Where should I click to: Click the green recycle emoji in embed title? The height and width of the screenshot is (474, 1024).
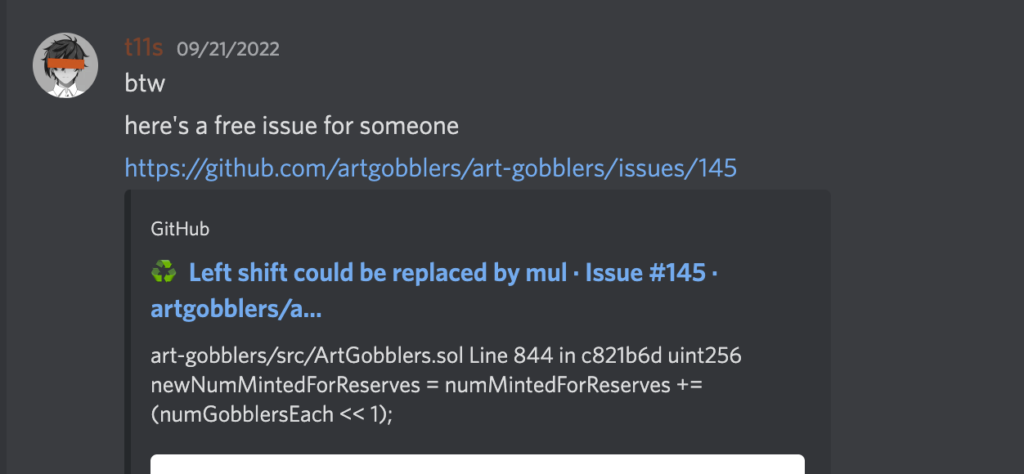163,272
